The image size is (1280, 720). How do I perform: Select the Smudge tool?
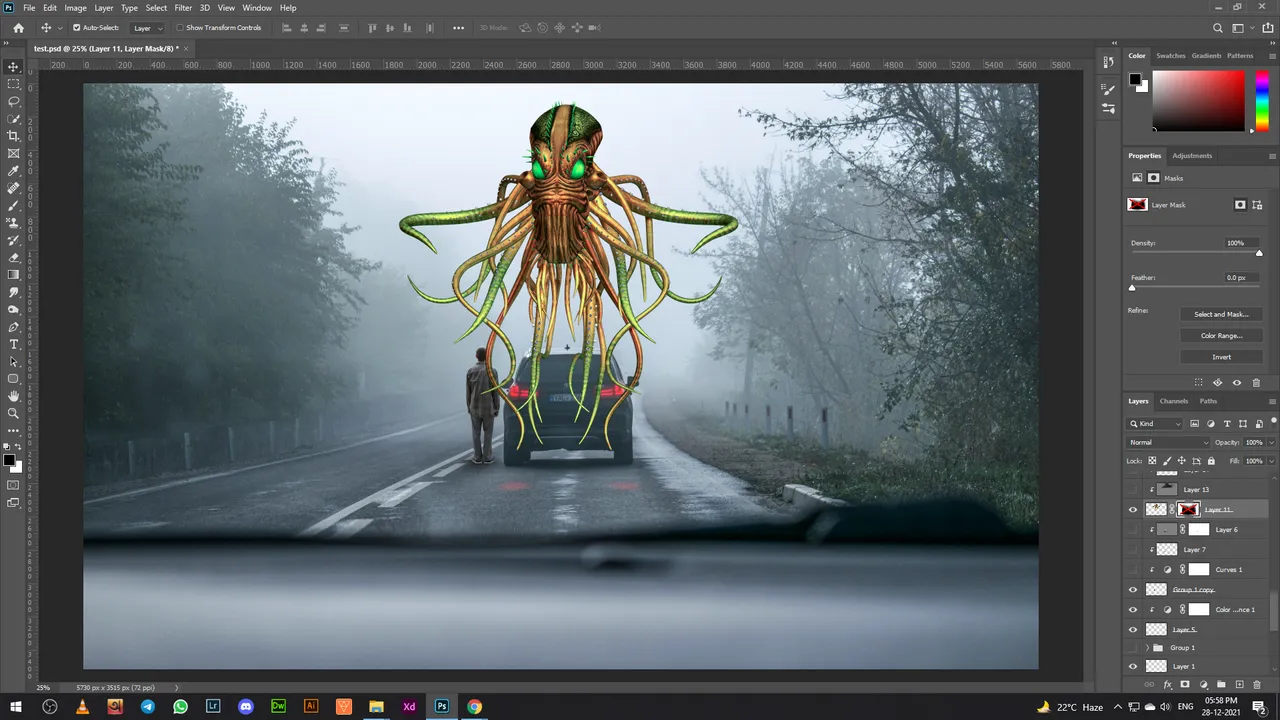pyautogui.click(x=13, y=292)
